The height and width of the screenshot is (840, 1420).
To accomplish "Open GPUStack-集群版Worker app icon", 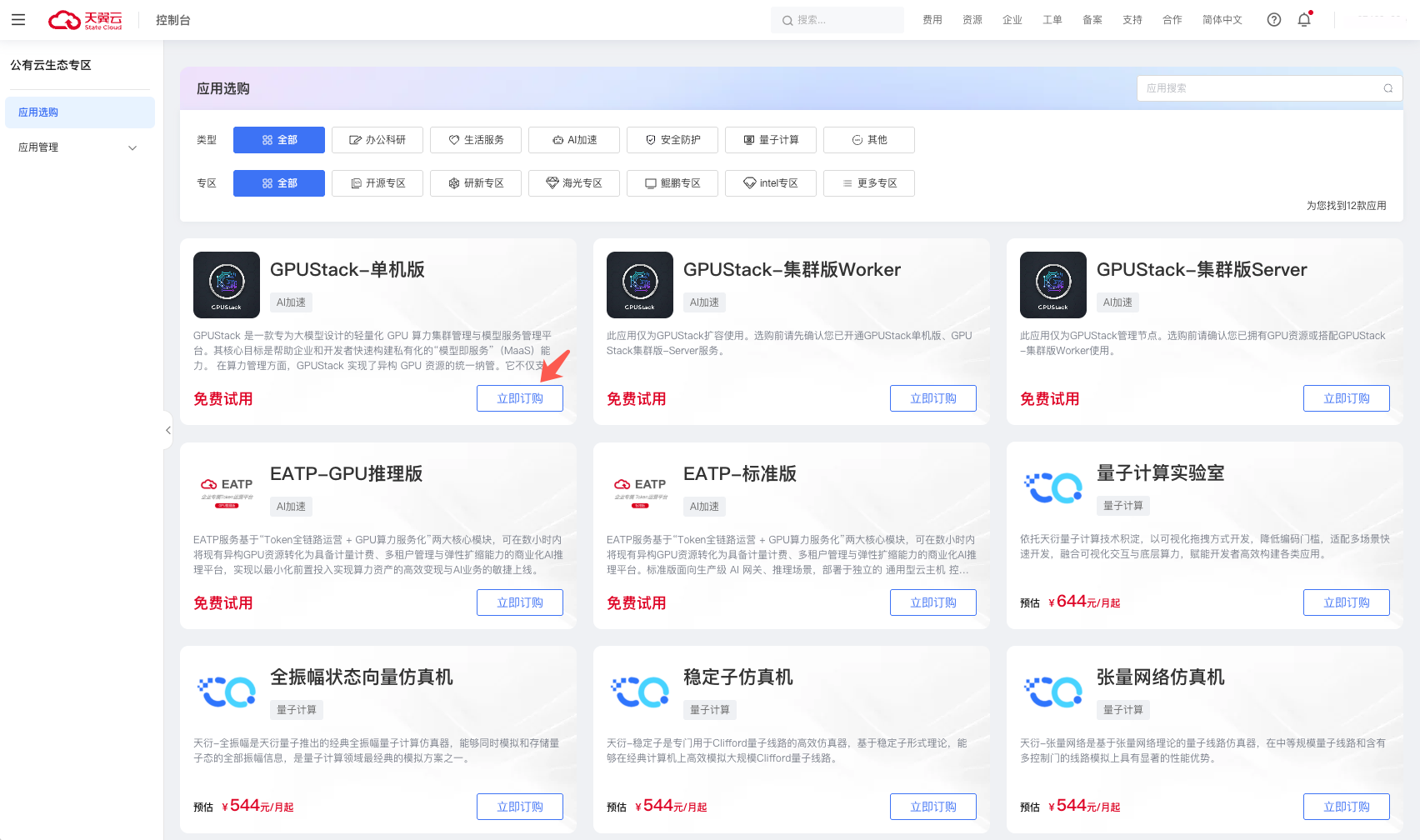I will [x=640, y=285].
